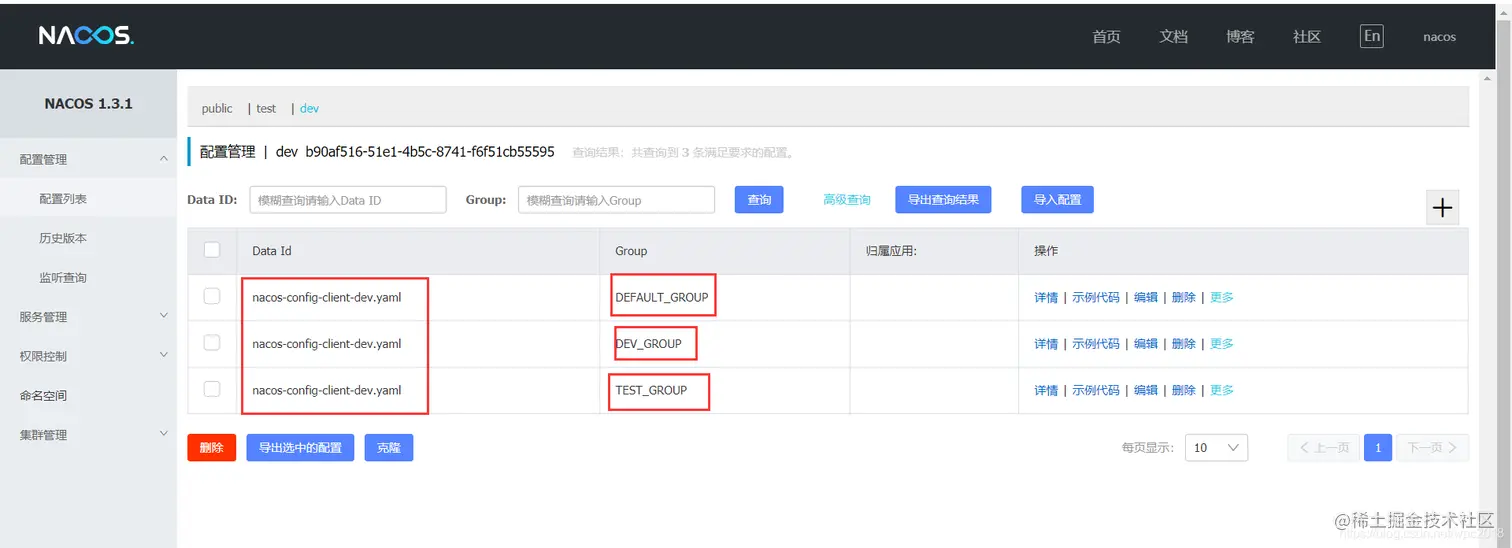The width and height of the screenshot is (1512, 548).
Task: Switch to the public namespace tab
Action: tap(217, 108)
